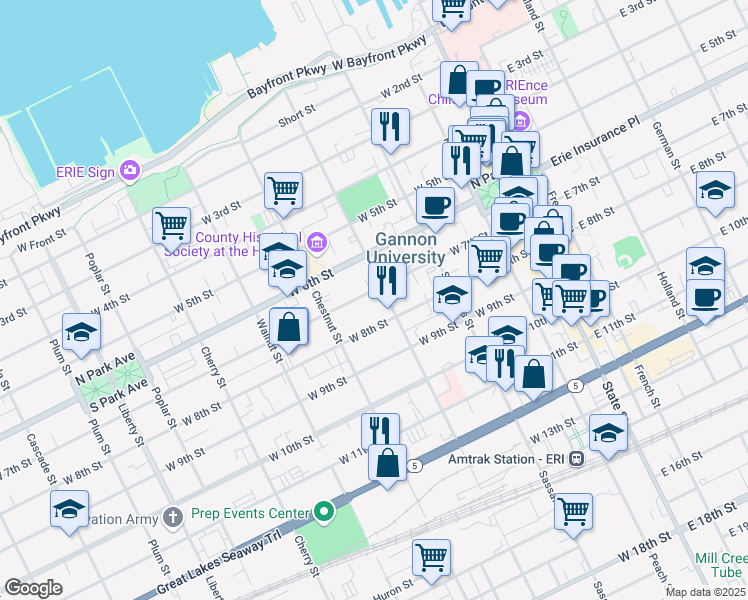
Task: Open shopping cart marker near Huron St
Action: pos(431,559)
